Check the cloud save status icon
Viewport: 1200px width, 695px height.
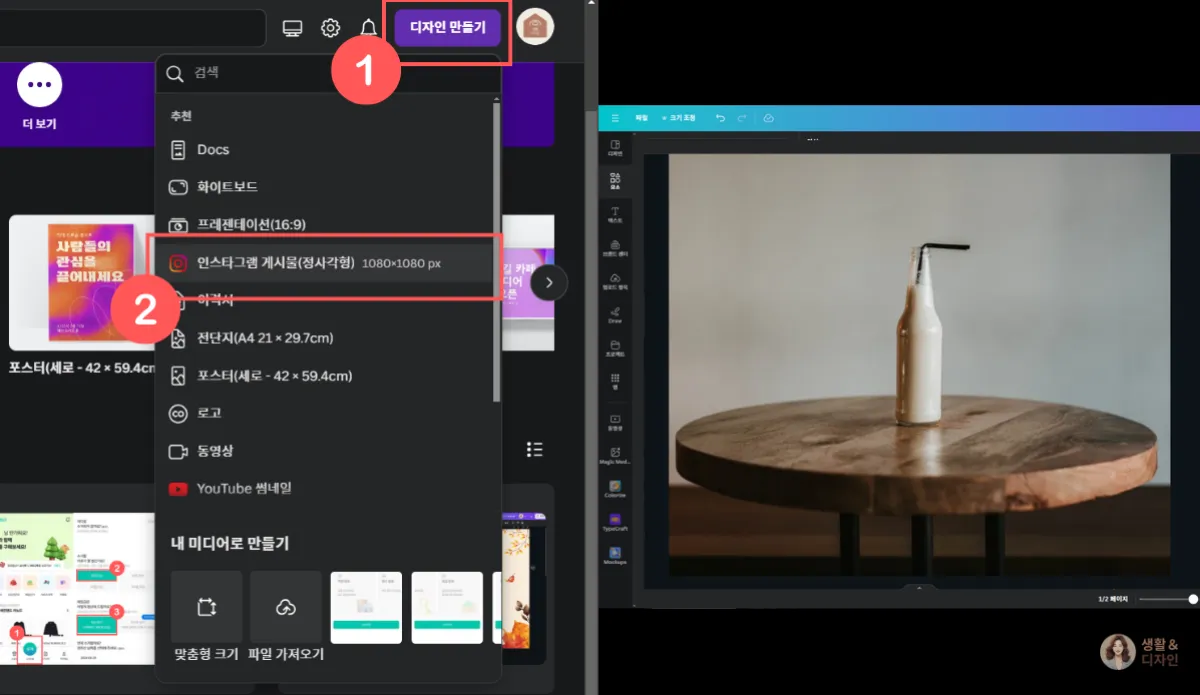tap(768, 118)
